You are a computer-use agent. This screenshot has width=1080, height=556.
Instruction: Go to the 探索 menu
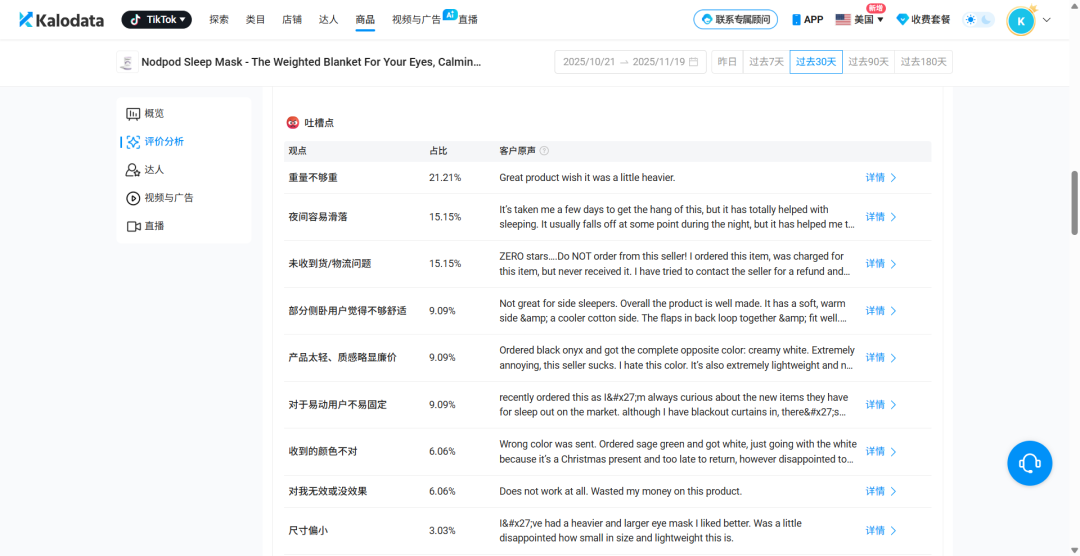click(219, 20)
